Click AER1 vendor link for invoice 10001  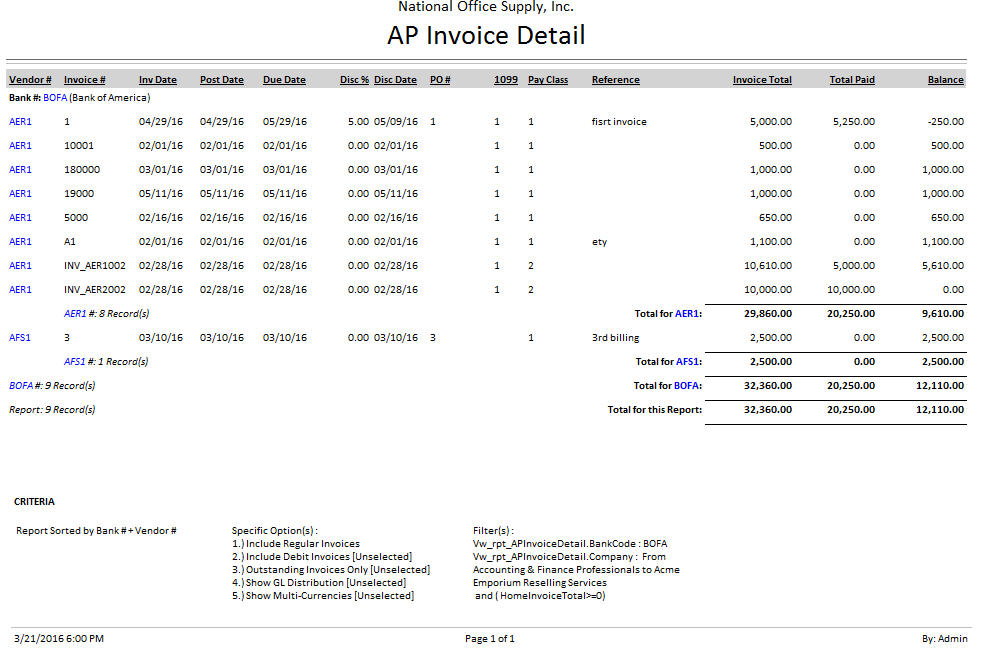tap(20, 146)
